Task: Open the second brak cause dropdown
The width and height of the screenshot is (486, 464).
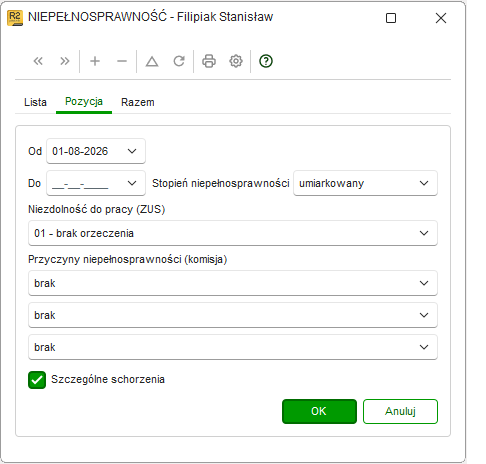Action: [233, 315]
